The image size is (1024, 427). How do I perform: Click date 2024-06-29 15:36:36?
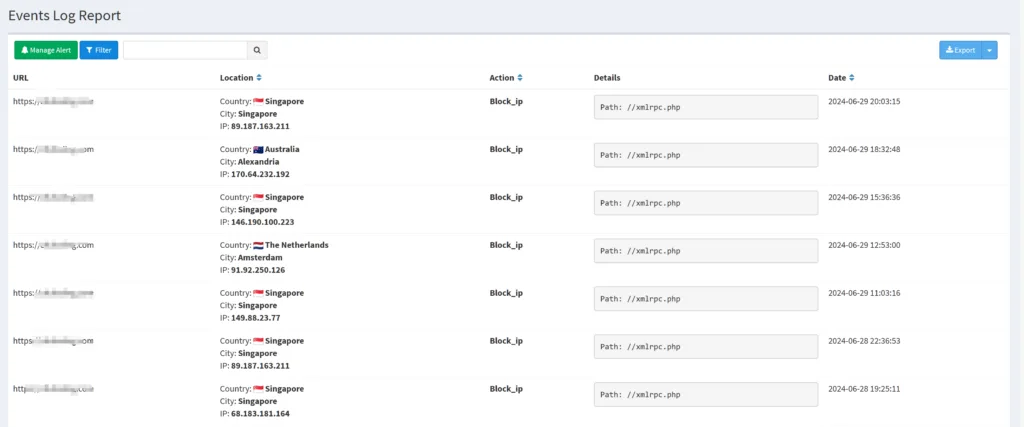click(864, 197)
